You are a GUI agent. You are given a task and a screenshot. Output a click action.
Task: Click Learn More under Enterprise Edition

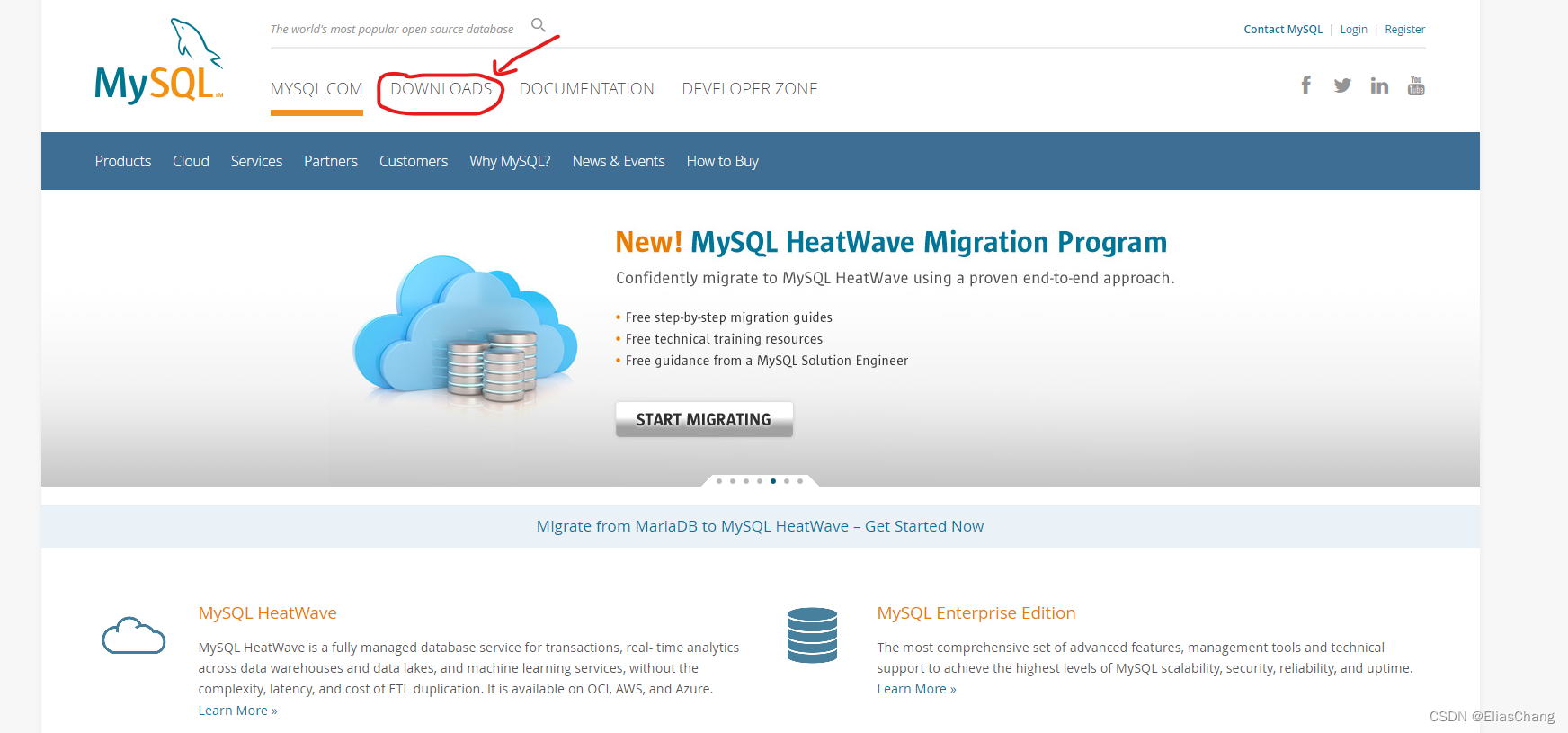point(916,689)
